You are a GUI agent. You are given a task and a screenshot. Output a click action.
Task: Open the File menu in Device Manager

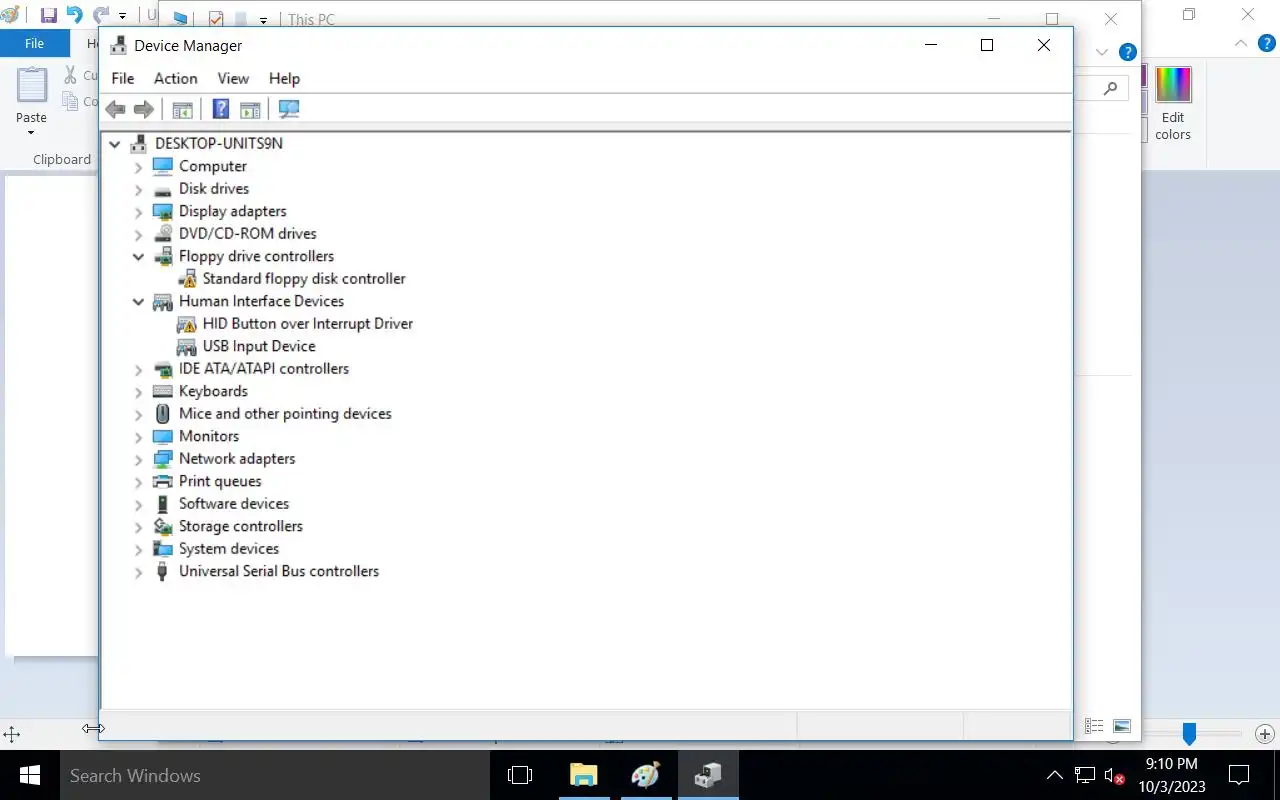[123, 78]
